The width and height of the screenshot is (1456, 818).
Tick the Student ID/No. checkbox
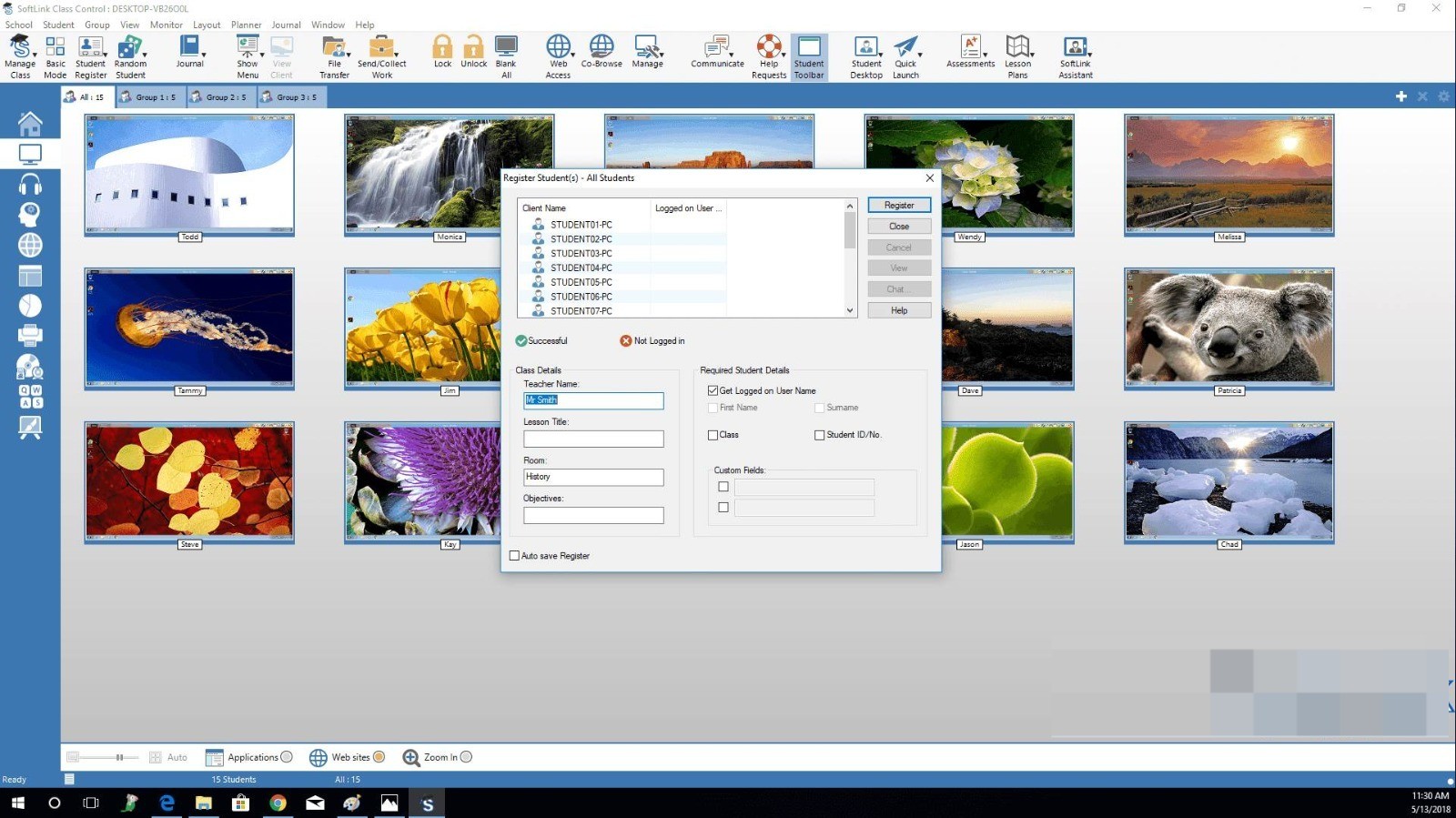819,435
